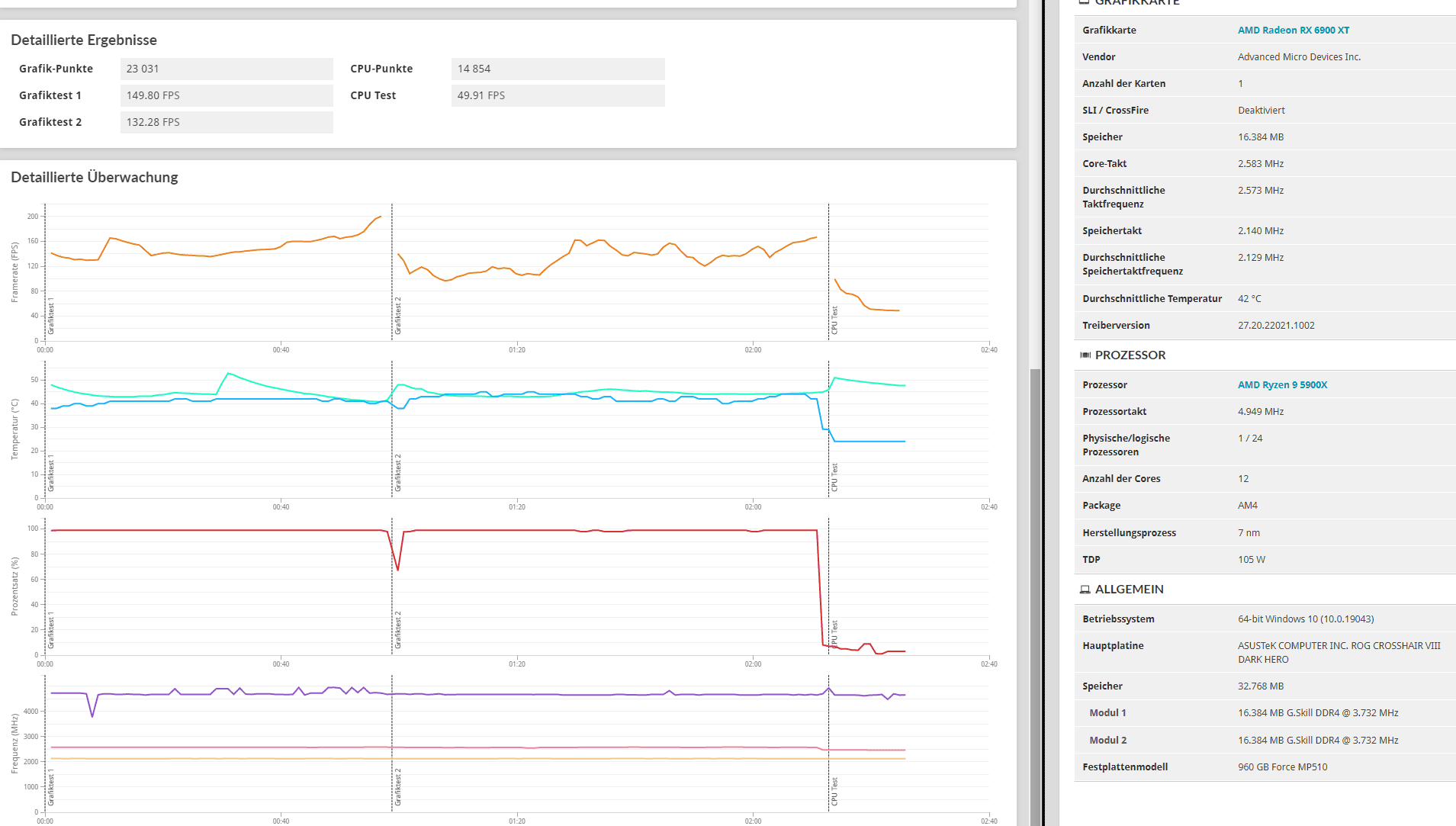Select the Grafiktest 2 value 132.28 FPS
Image resolution: width=1456 pixels, height=826 pixels.
[x=227, y=122]
